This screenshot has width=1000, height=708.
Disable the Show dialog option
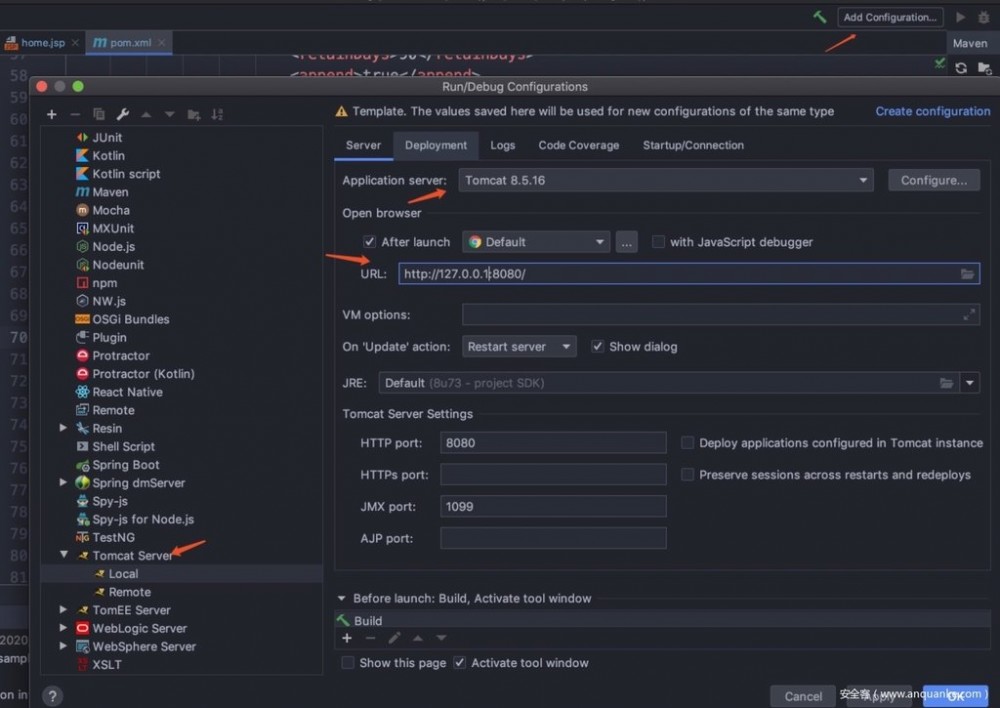[597, 345]
